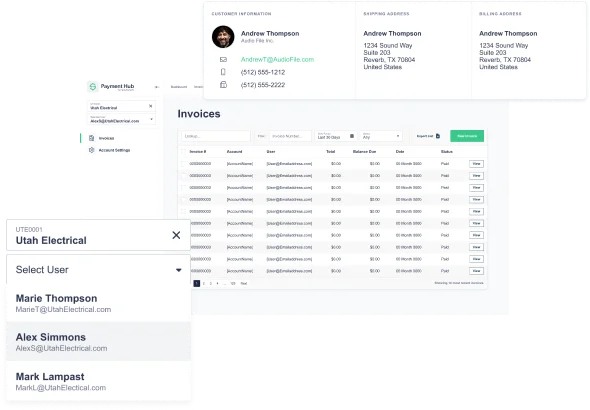Choose Alex Simmons from user list
This screenshot has width=590, height=410.
[x=99, y=342]
